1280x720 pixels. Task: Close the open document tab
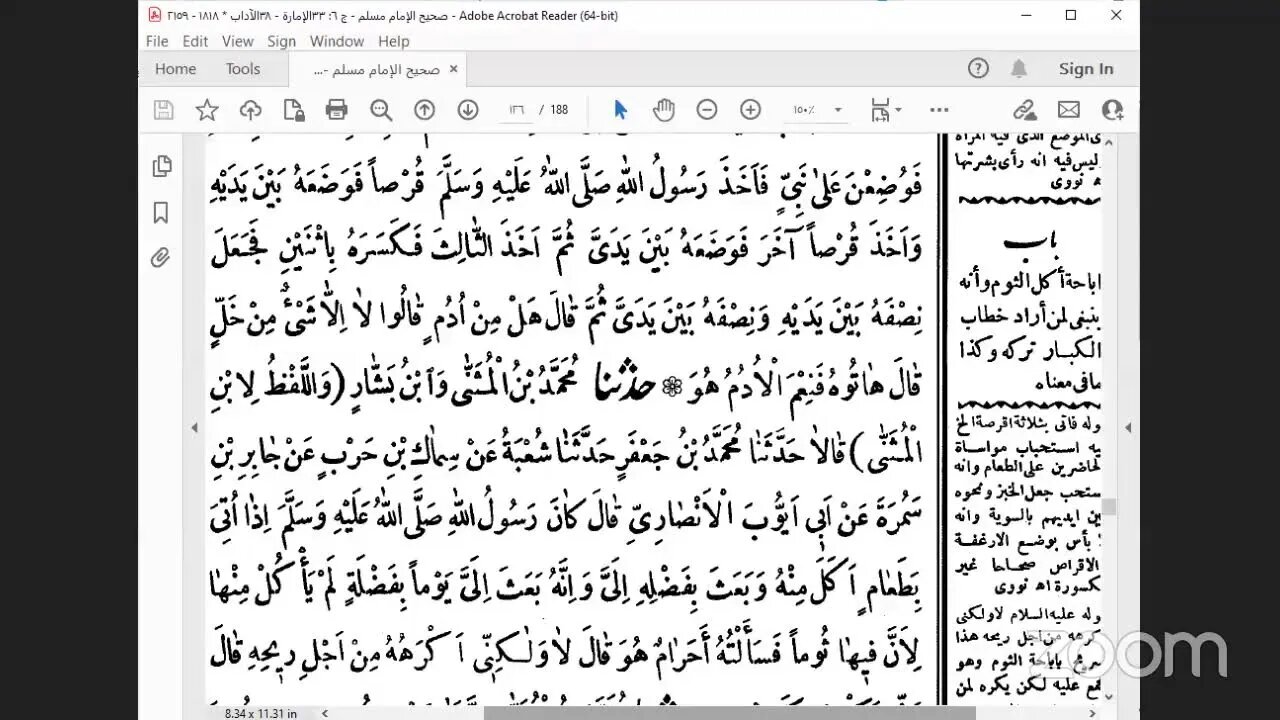(x=453, y=69)
